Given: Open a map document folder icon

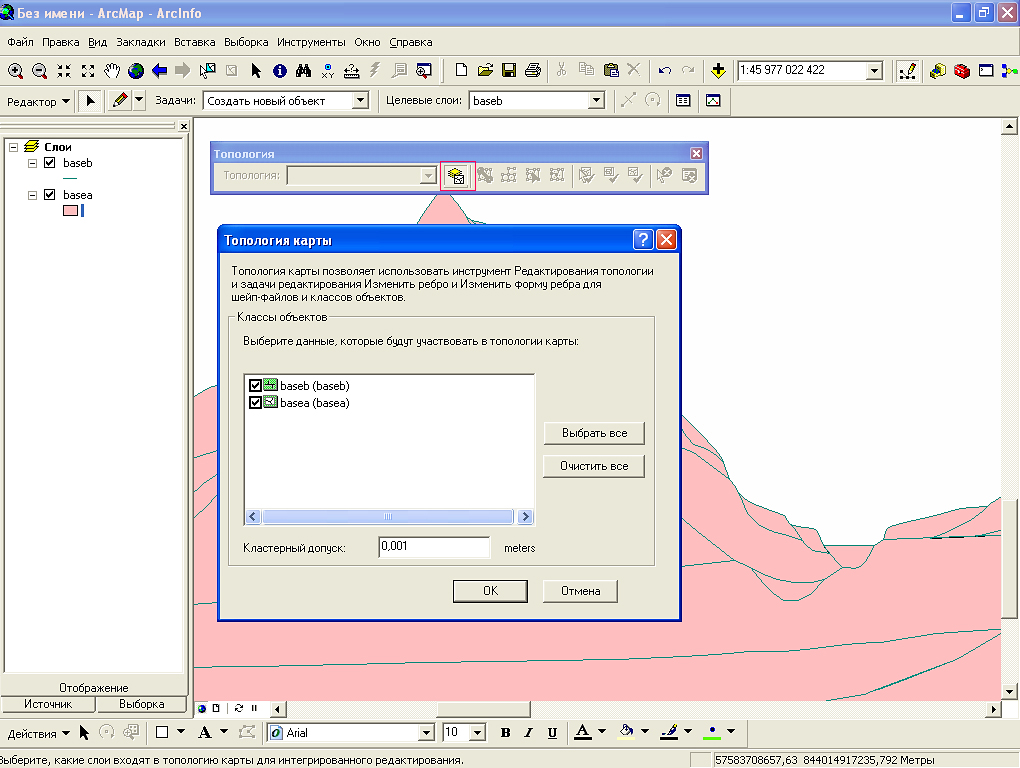Looking at the screenshot, I should (485, 70).
